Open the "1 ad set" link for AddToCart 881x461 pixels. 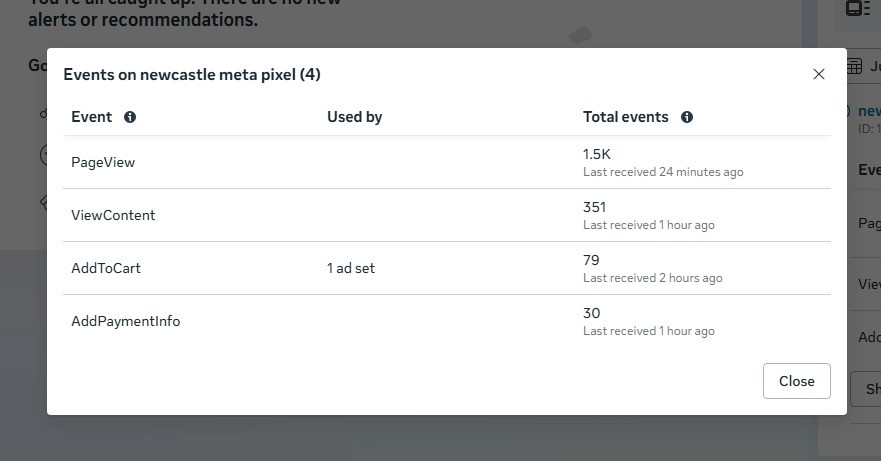pos(351,268)
